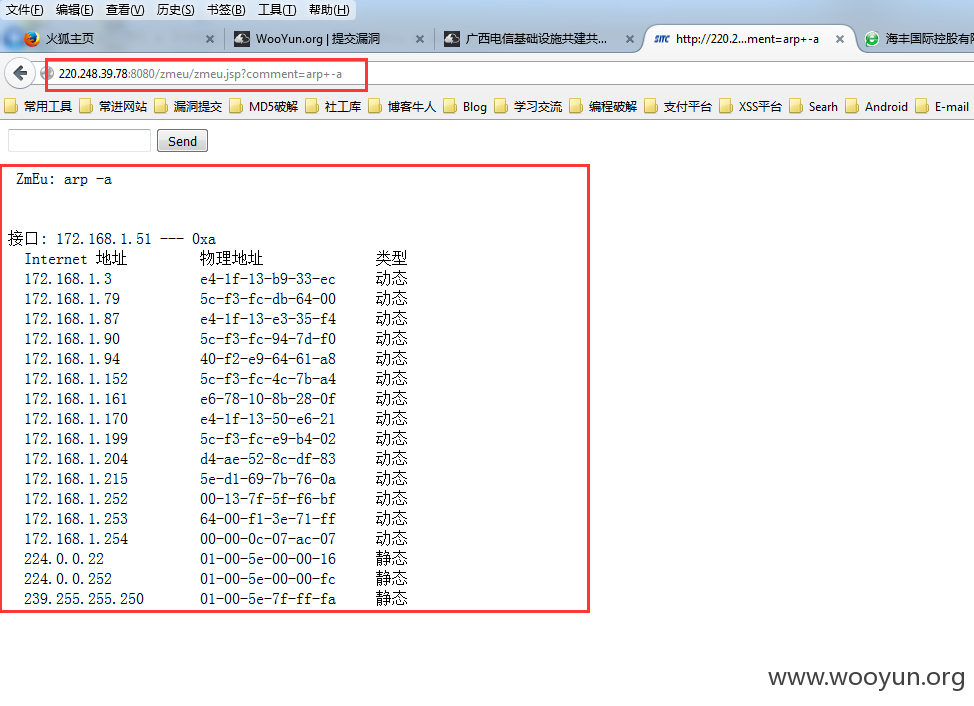Image resolution: width=974 pixels, height=706 pixels.
Task: Open the 常进网站 bookmark folder
Action: (114, 106)
